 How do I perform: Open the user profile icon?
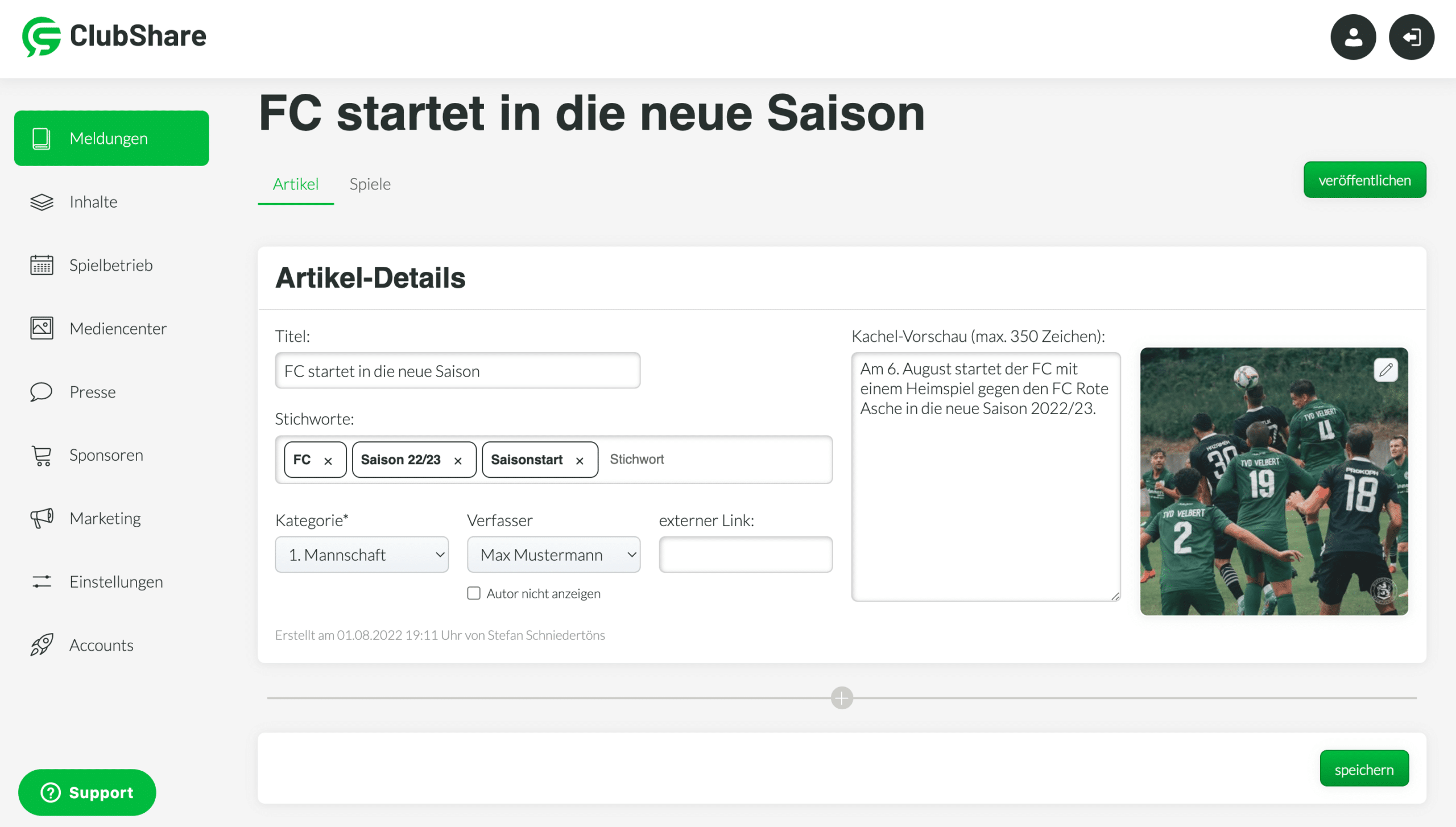(1352, 38)
